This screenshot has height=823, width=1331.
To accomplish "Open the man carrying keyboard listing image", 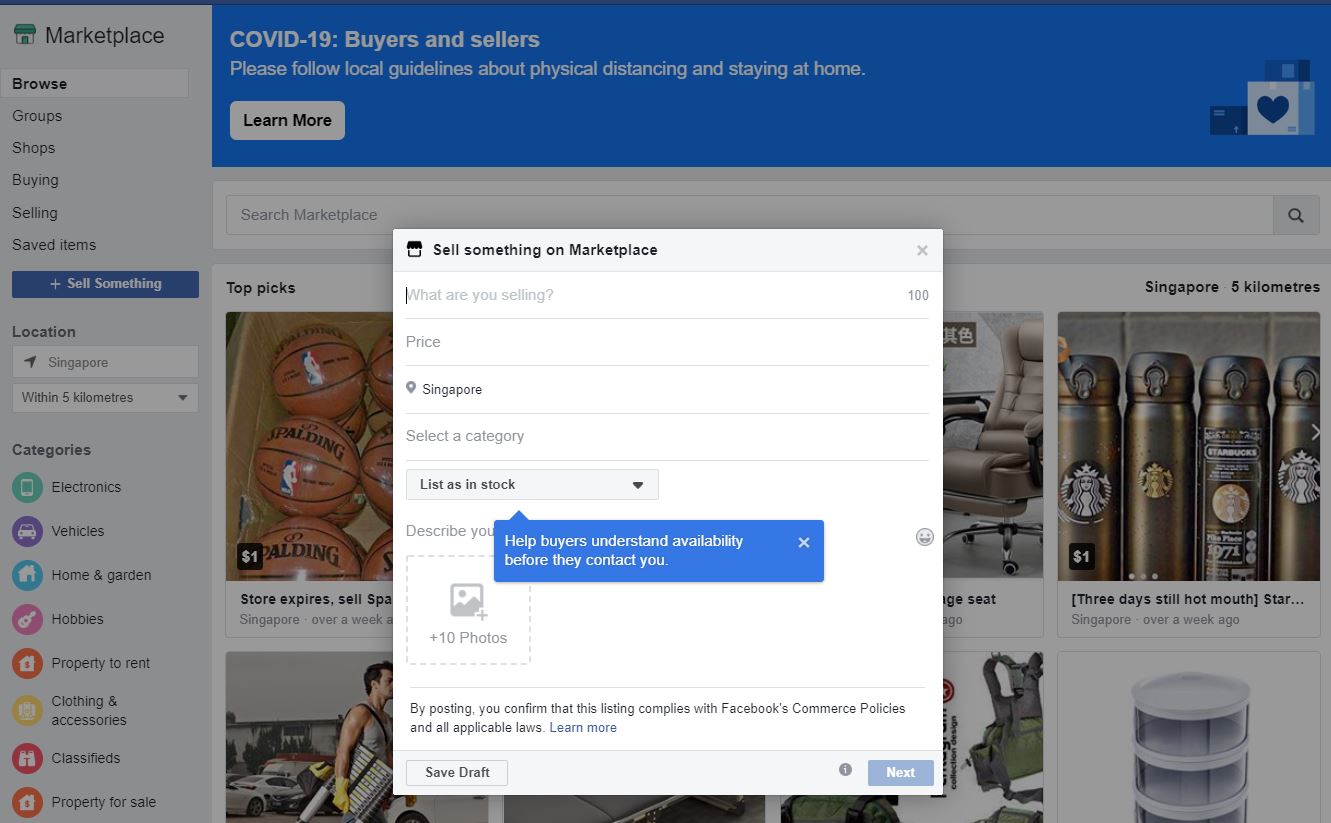I will point(309,738).
